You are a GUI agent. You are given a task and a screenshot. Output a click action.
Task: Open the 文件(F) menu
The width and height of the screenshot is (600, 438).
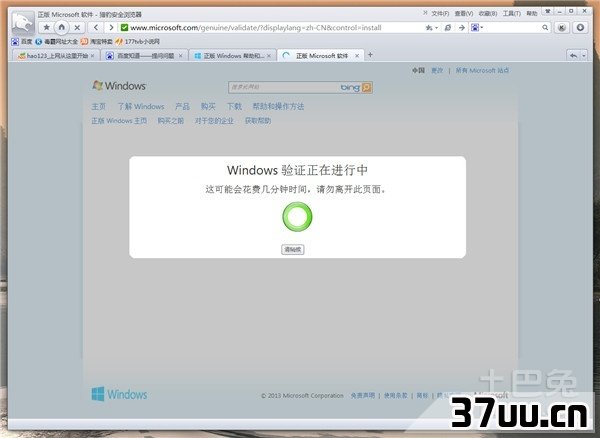pyautogui.click(x=440, y=13)
